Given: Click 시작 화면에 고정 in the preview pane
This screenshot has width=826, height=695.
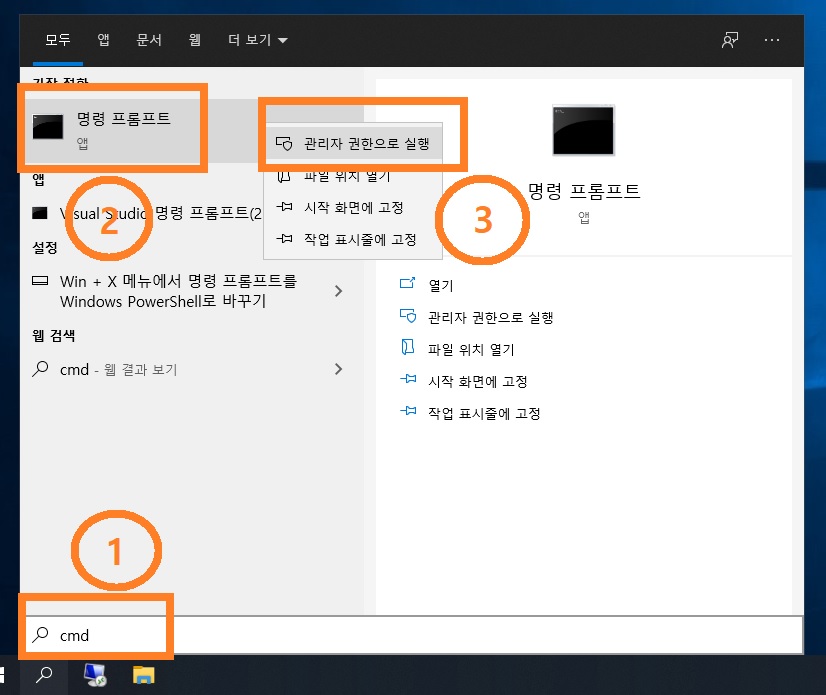Looking at the screenshot, I should point(478,381).
